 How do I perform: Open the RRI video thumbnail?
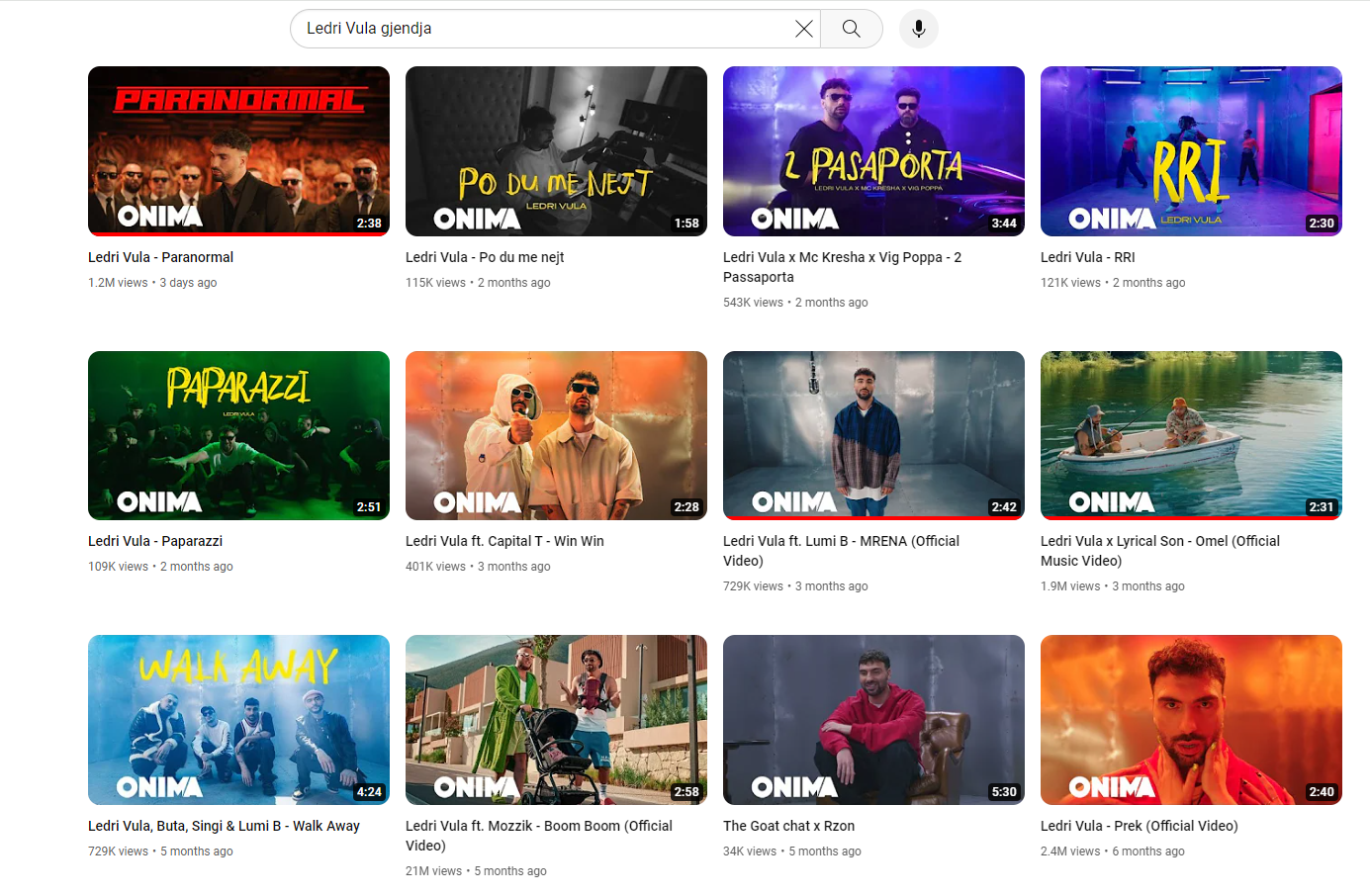1191,150
